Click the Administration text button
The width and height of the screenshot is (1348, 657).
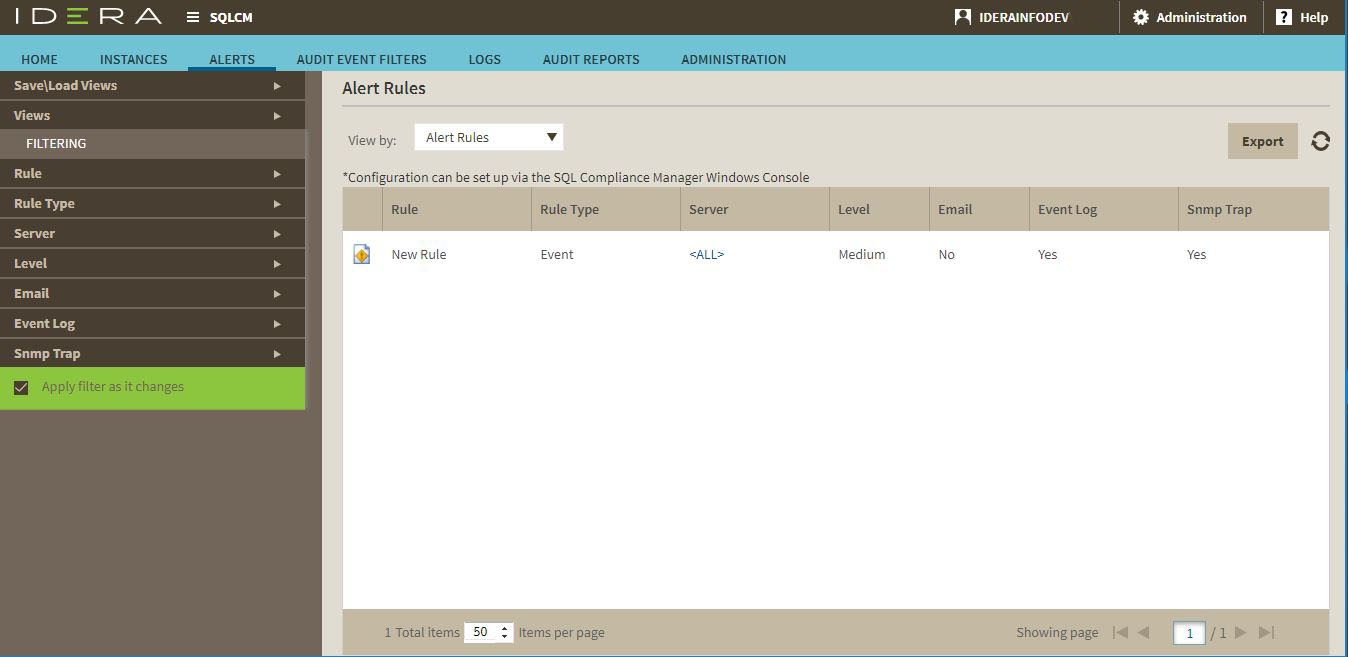click(x=1201, y=17)
